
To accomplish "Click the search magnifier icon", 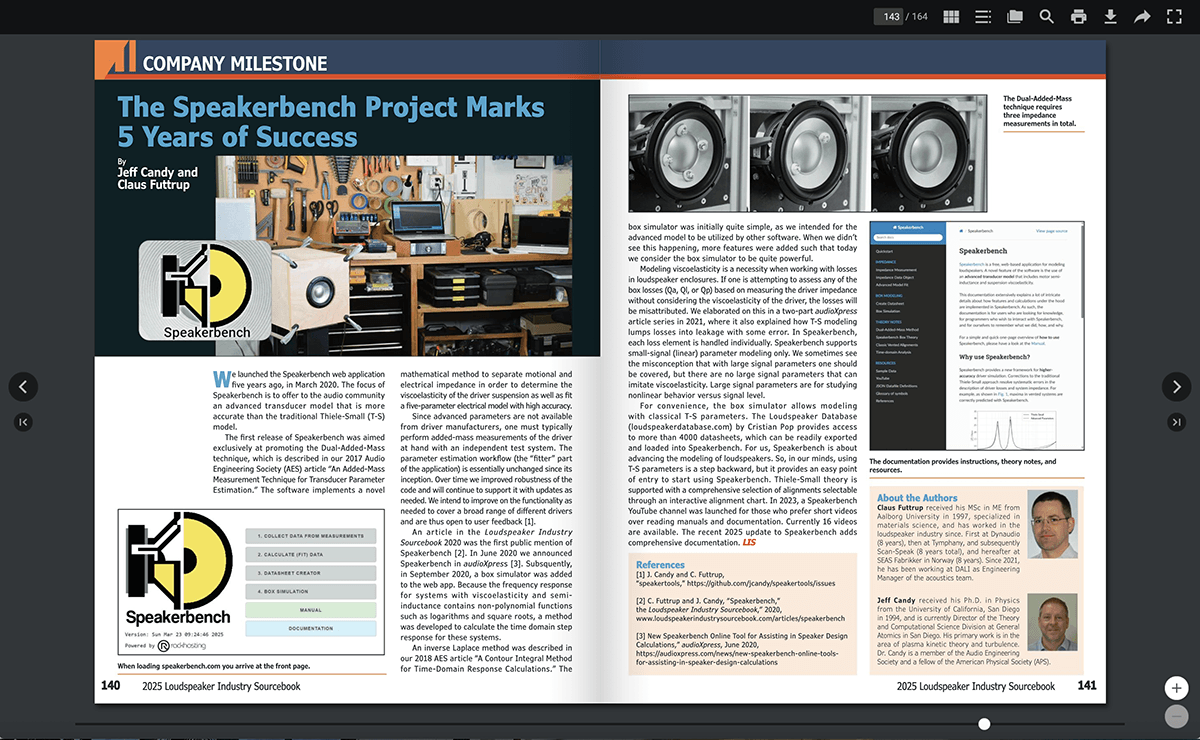I will pos(1047,17).
